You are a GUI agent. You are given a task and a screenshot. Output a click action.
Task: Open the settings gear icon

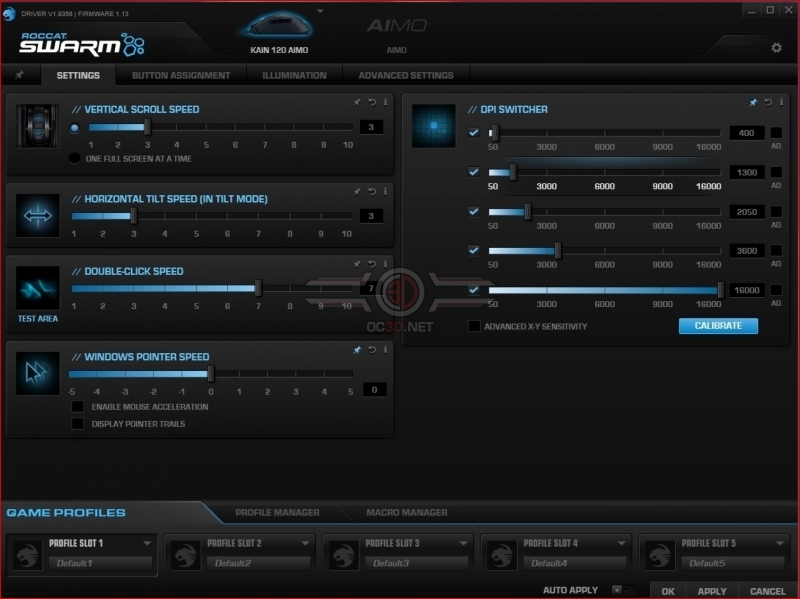pos(776,47)
